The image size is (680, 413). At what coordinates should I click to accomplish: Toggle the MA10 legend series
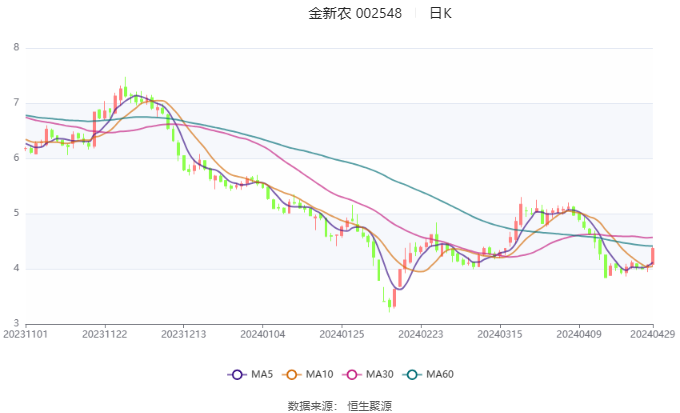pos(307,374)
